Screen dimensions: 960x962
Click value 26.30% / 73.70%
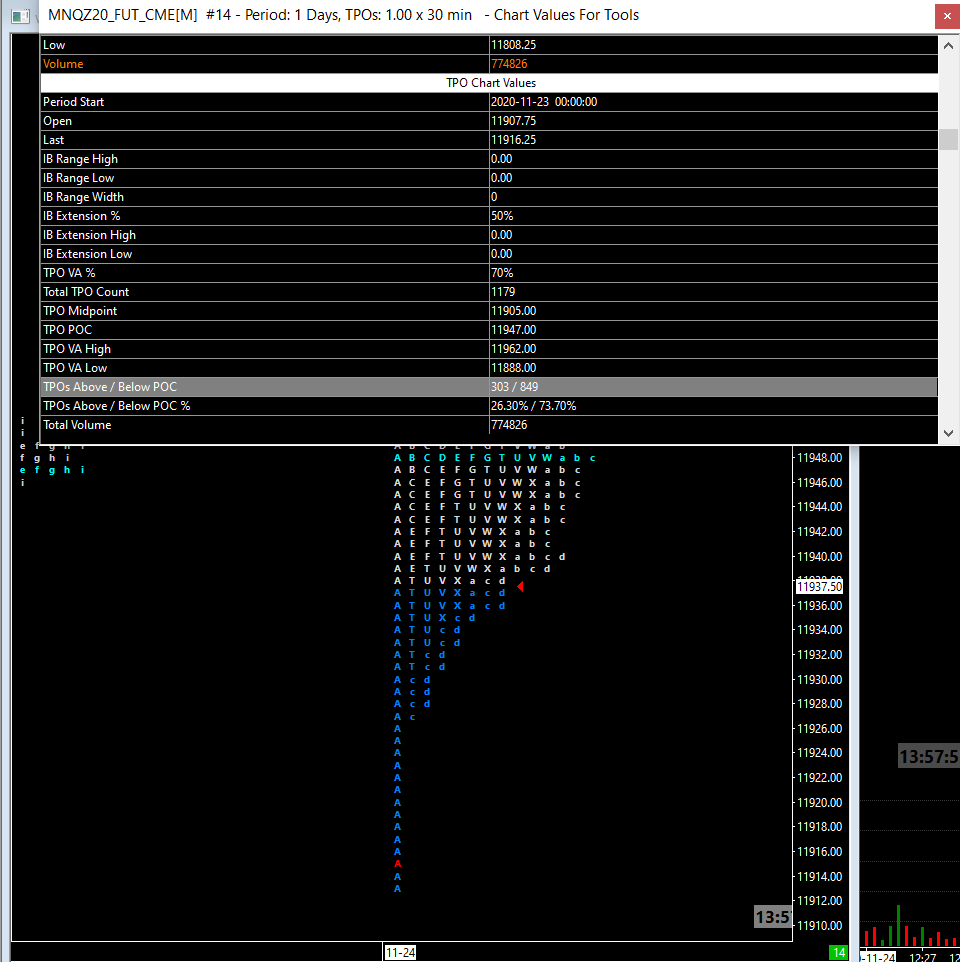point(533,406)
